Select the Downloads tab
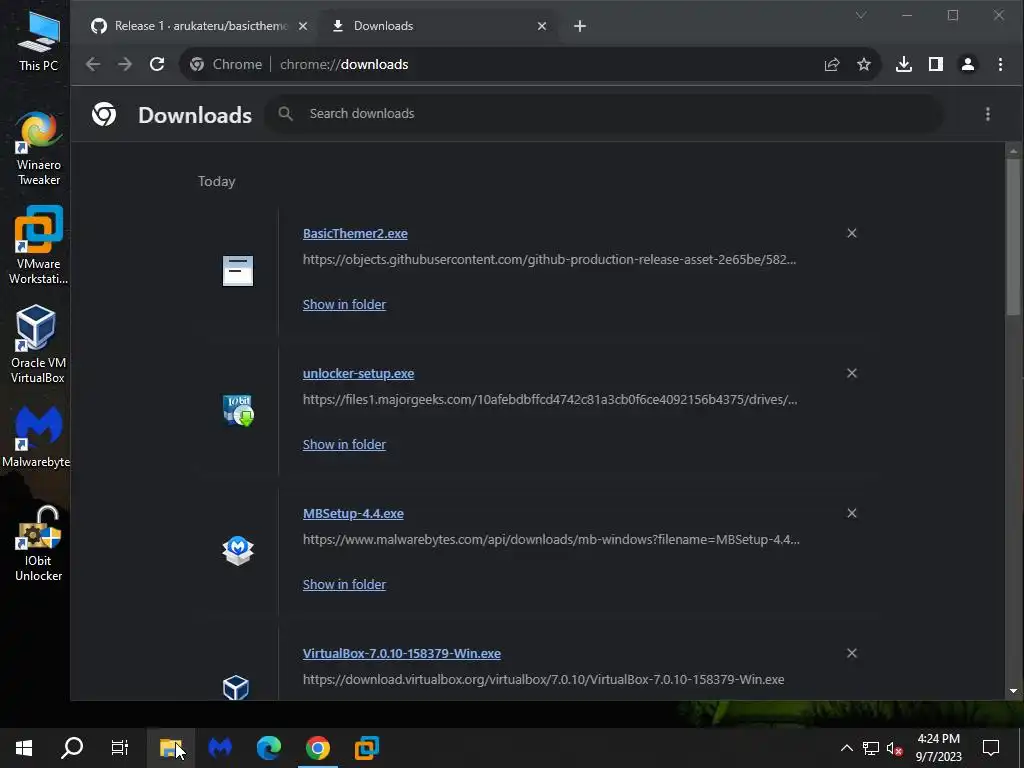This screenshot has width=1024, height=768. click(438, 26)
